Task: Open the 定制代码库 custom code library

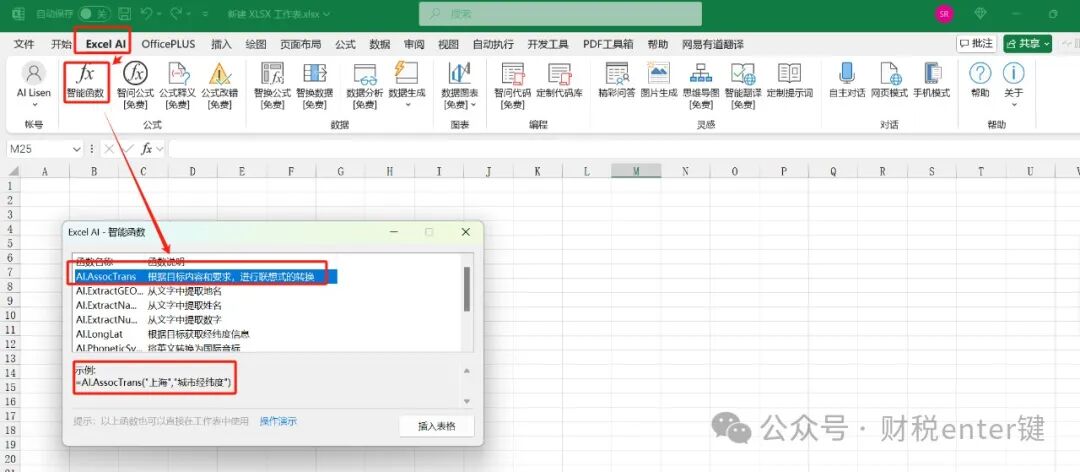Action: click(559, 80)
